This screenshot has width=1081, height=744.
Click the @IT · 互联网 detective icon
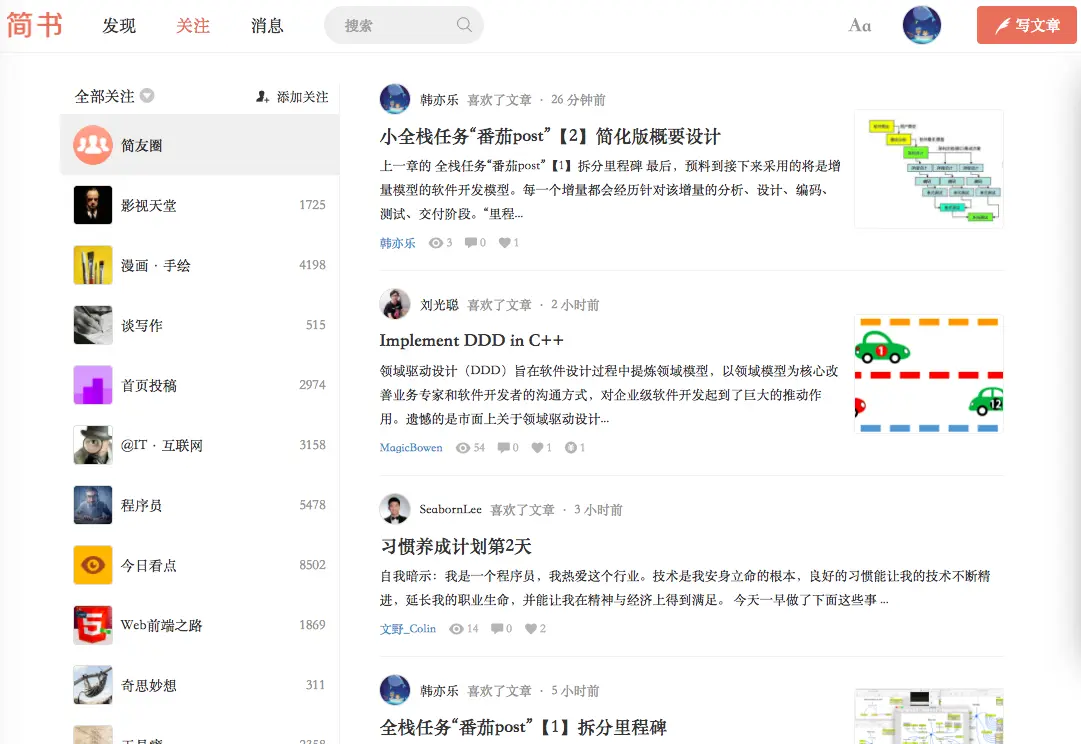pyautogui.click(x=93, y=445)
